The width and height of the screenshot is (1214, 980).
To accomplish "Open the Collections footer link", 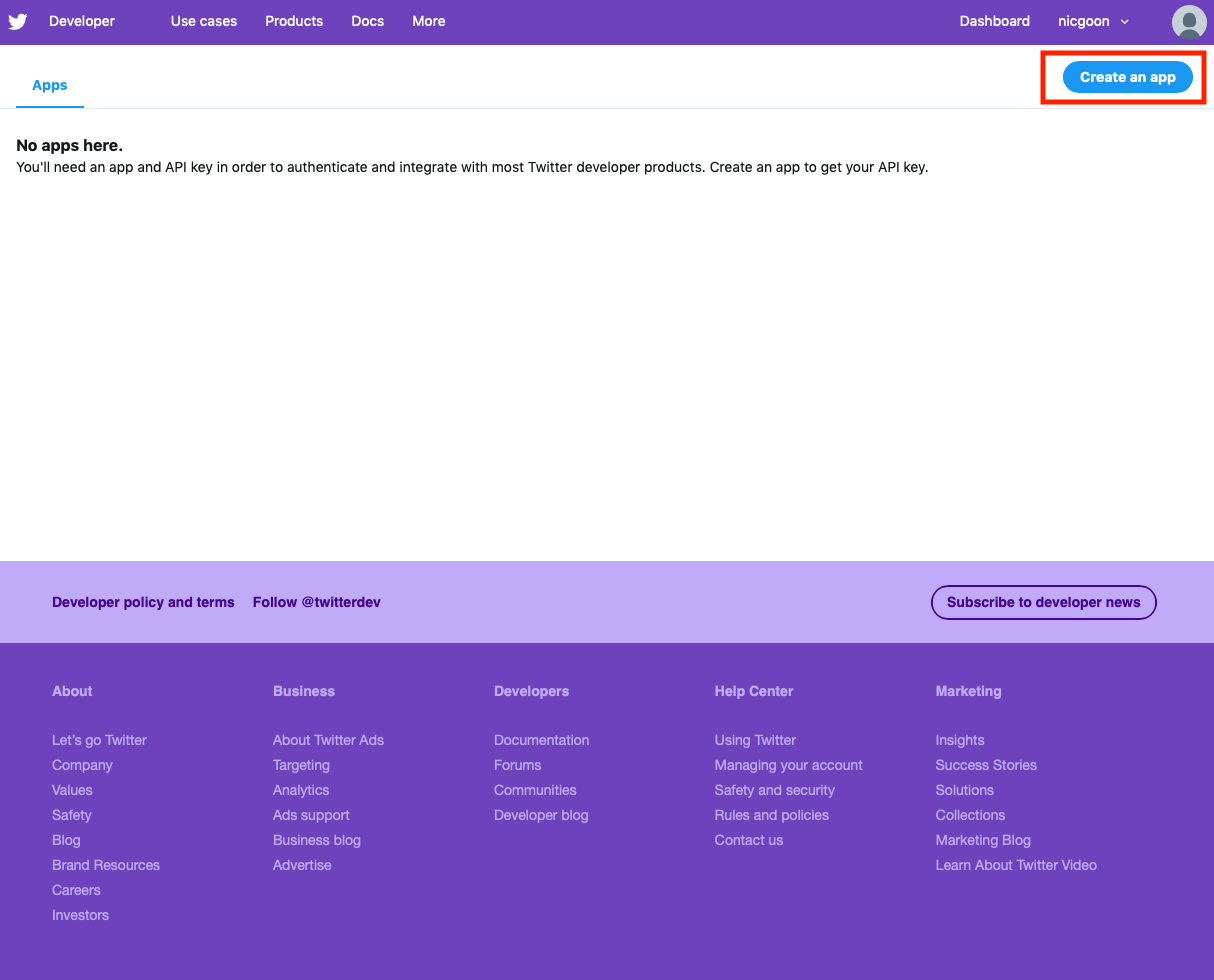I will coord(970,815).
